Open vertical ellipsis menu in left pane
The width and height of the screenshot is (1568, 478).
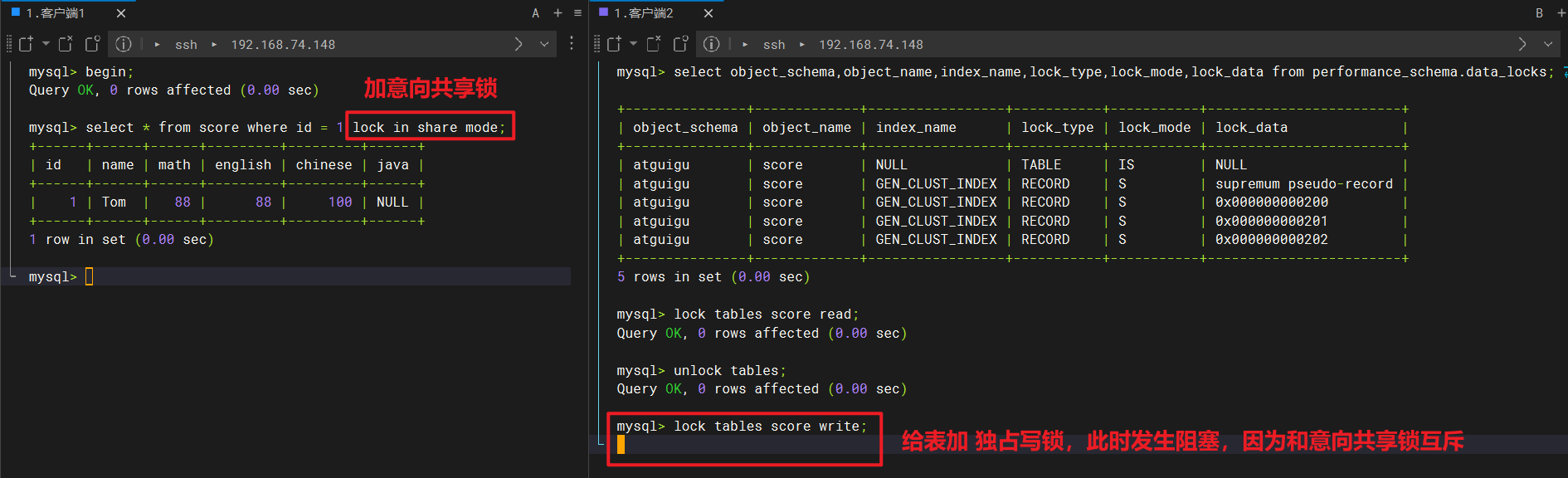pyautogui.click(x=572, y=43)
